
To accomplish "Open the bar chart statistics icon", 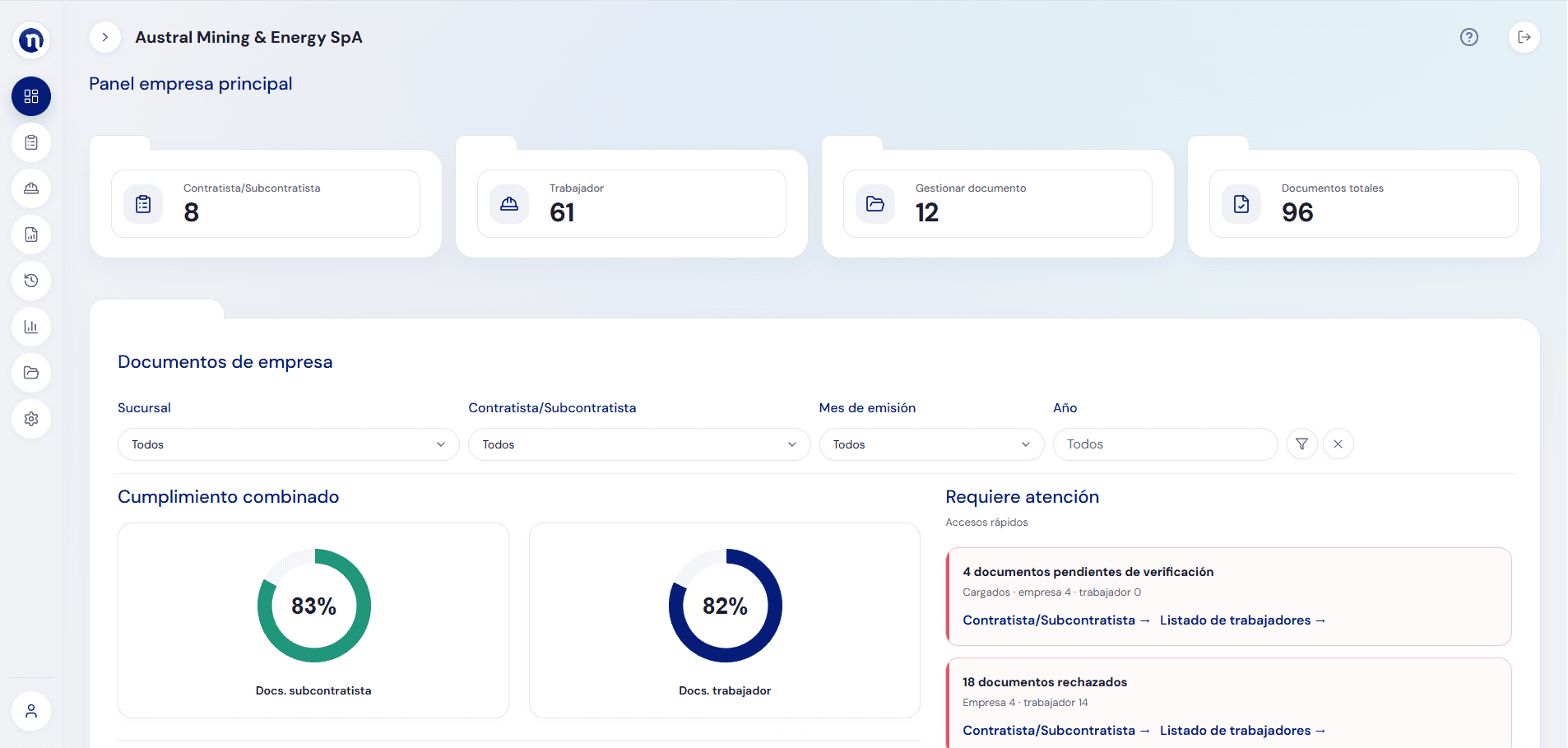I will [x=31, y=327].
